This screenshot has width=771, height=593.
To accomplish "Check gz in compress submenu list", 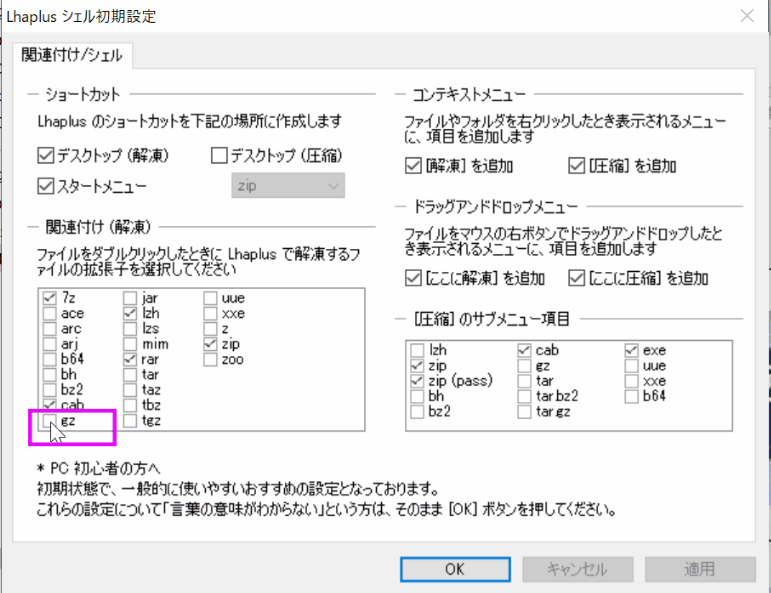I will click(524, 365).
